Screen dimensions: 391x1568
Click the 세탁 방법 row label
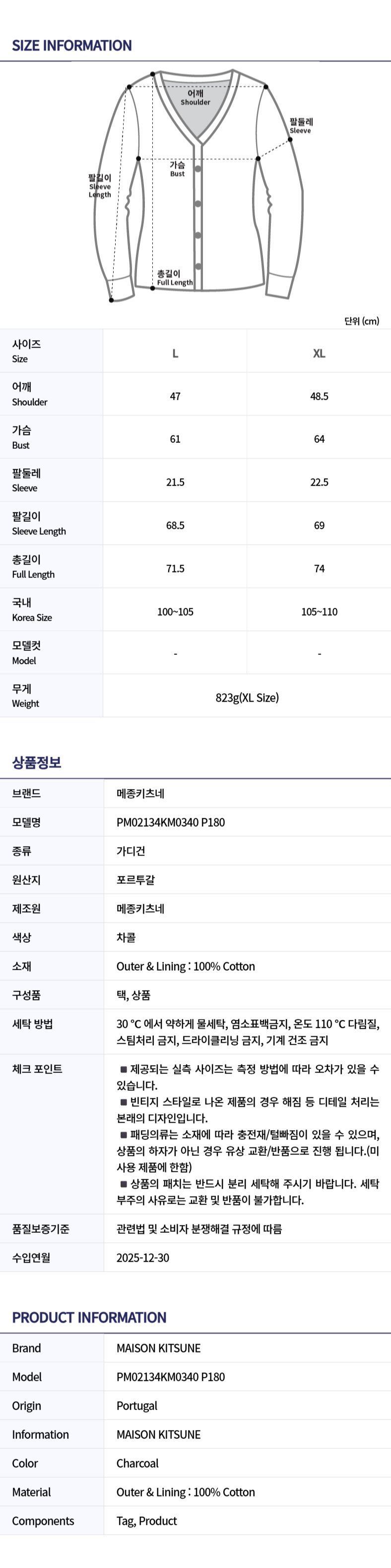click(32, 1024)
